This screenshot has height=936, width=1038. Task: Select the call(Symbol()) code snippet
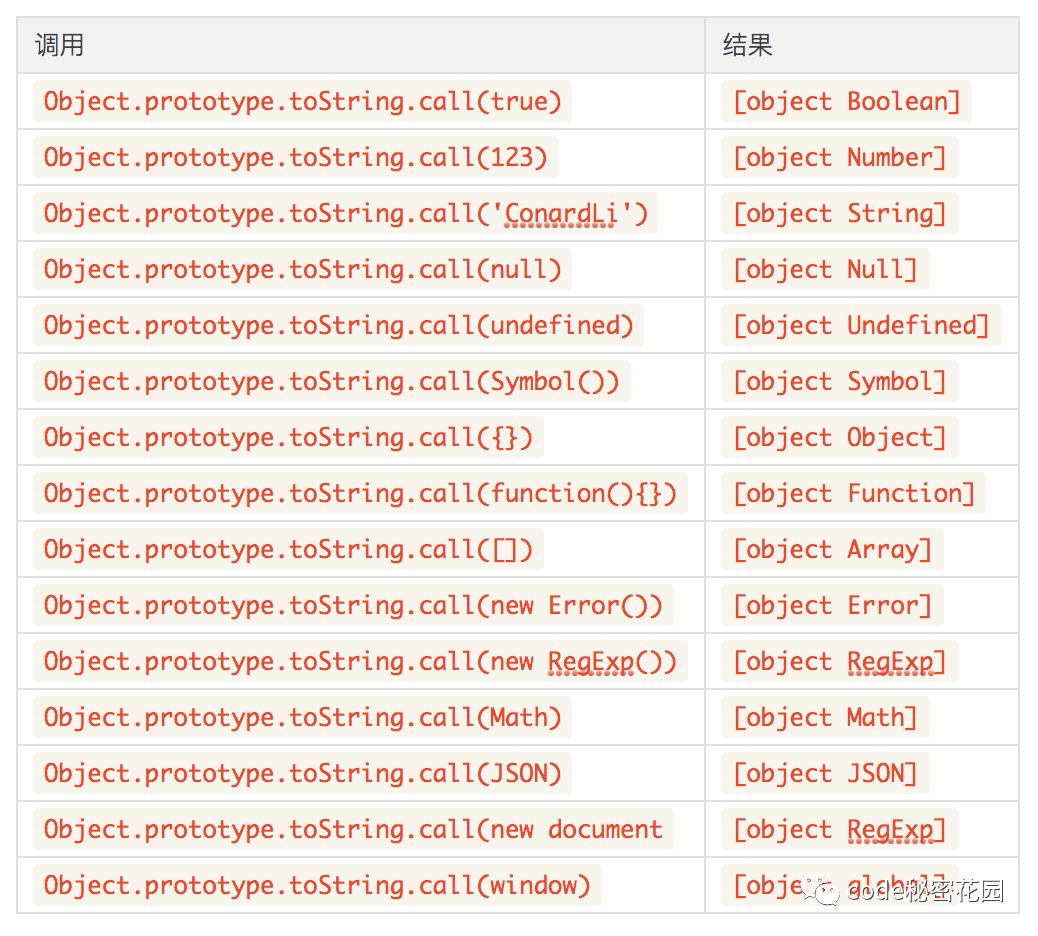pyautogui.click(x=332, y=381)
